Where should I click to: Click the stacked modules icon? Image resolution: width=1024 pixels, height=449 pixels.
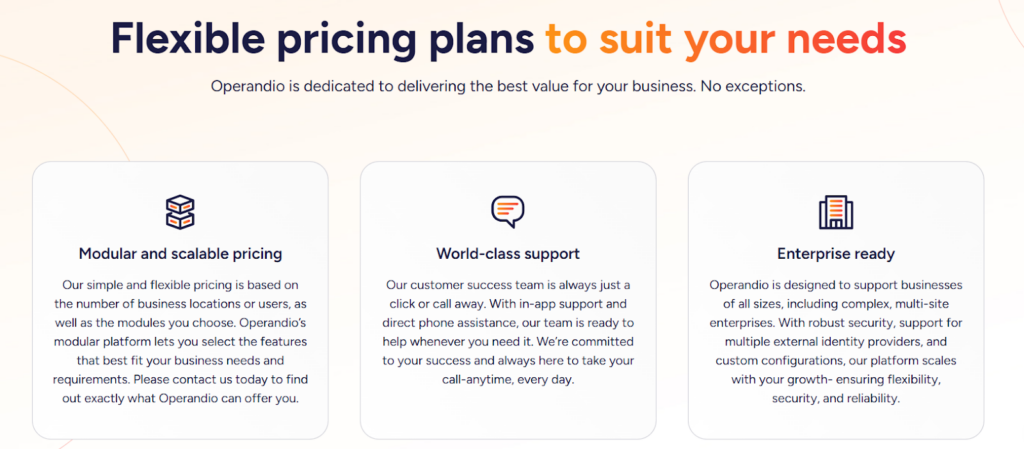tap(180, 211)
